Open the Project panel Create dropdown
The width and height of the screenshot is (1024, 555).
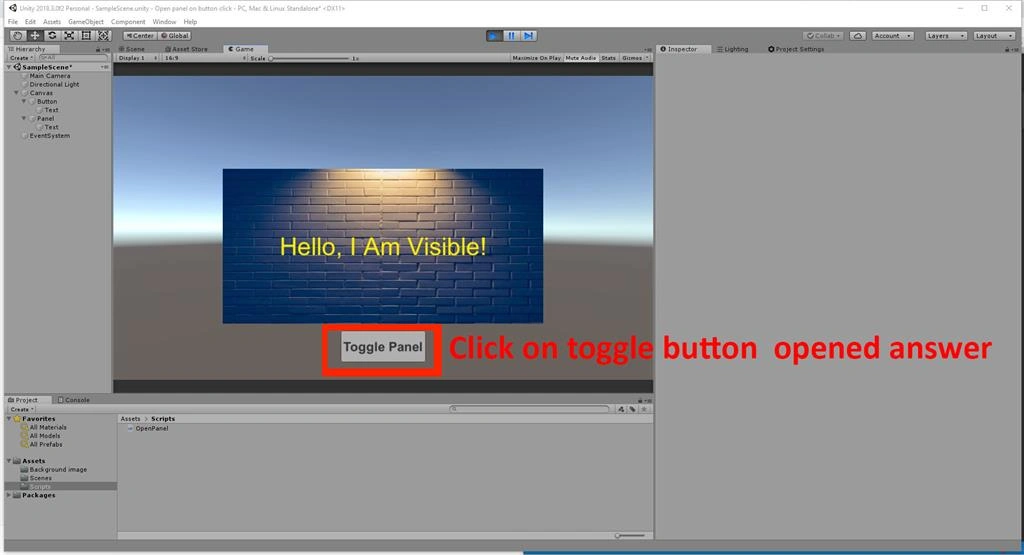click(x=22, y=409)
